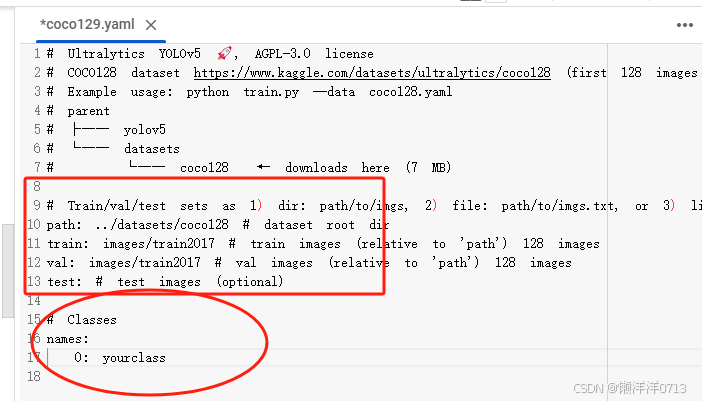702x401 pixels.
Task: Click the '# parent' comment line
Action: click(x=78, y=111)
